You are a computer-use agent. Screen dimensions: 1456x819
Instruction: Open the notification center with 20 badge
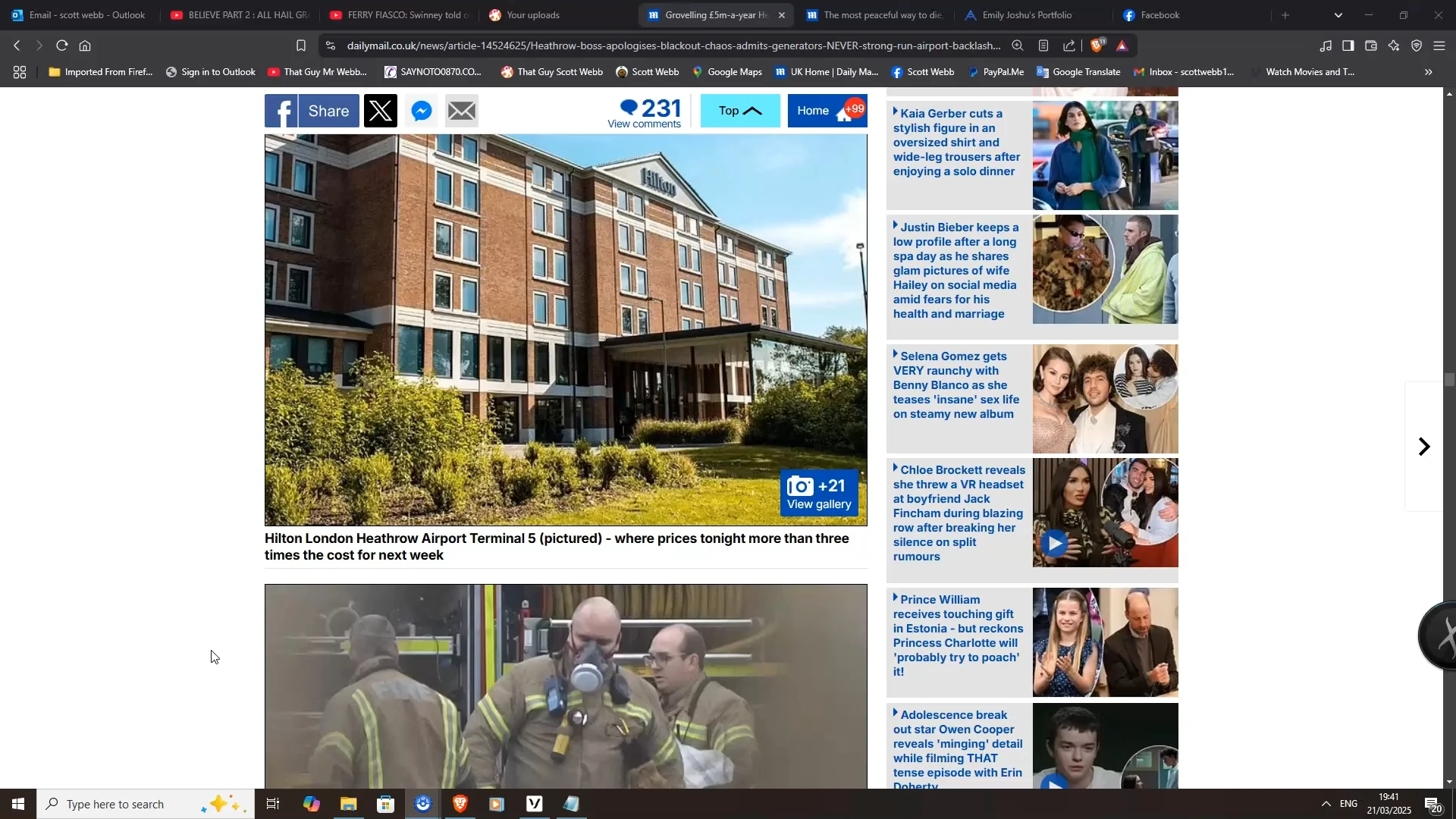[1434, 805]
